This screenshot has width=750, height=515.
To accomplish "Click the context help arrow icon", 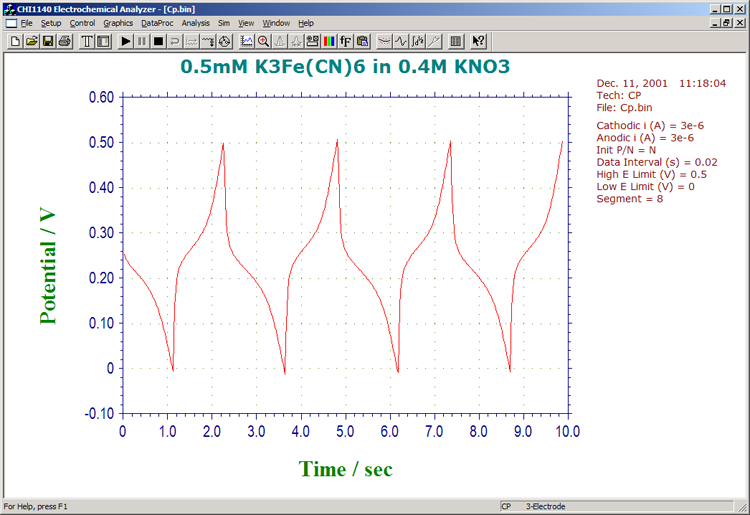I will 478,41.
